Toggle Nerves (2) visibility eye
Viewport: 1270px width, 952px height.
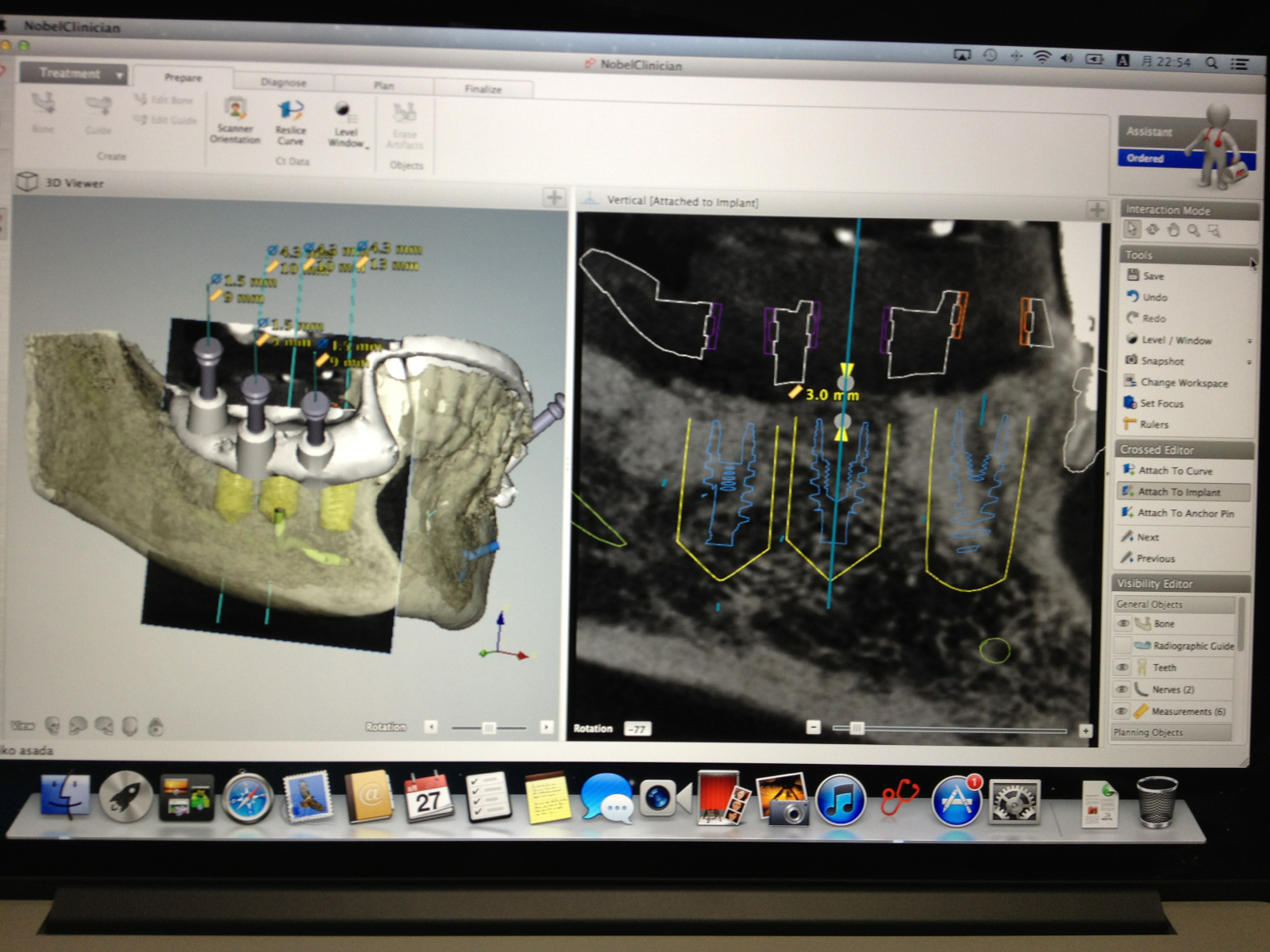click(x=1122, y=689)
